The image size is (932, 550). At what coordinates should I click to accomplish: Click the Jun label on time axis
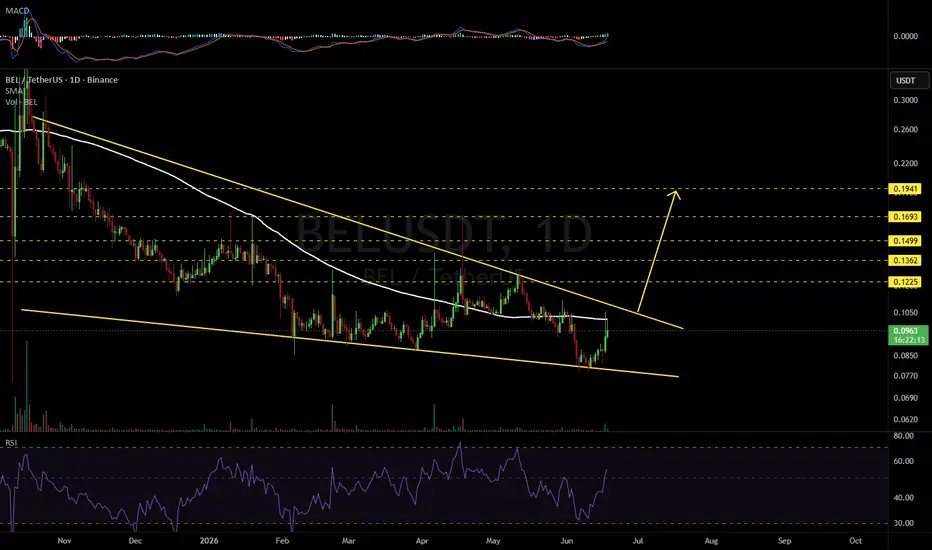[567, 541]
